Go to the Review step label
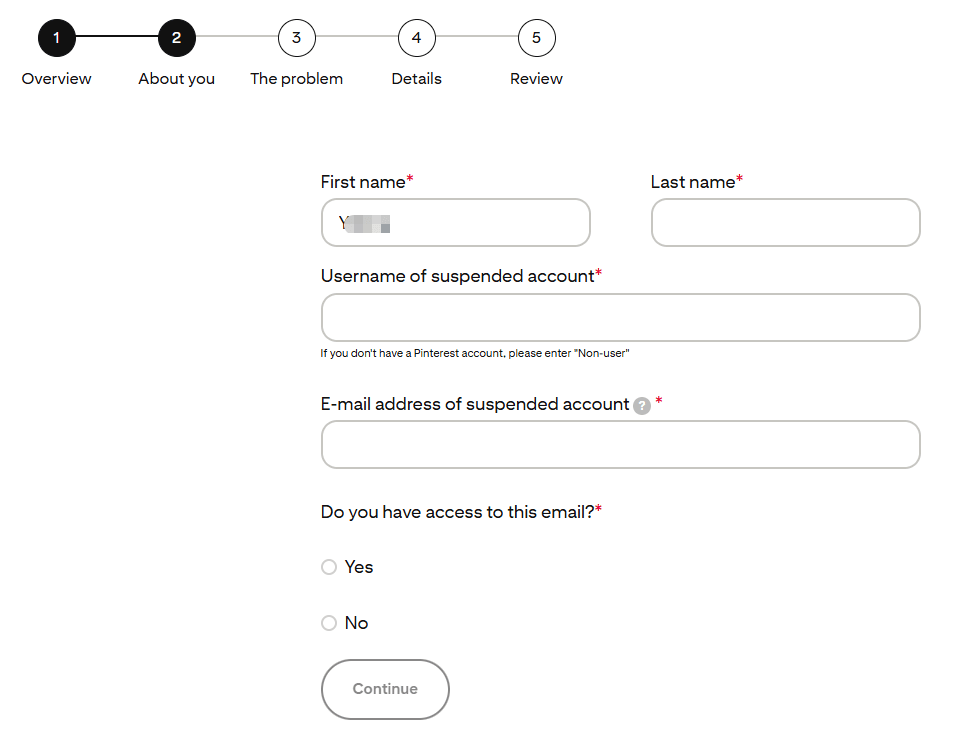This screenshot has height=741, width=970. click(x=536, y=79)
